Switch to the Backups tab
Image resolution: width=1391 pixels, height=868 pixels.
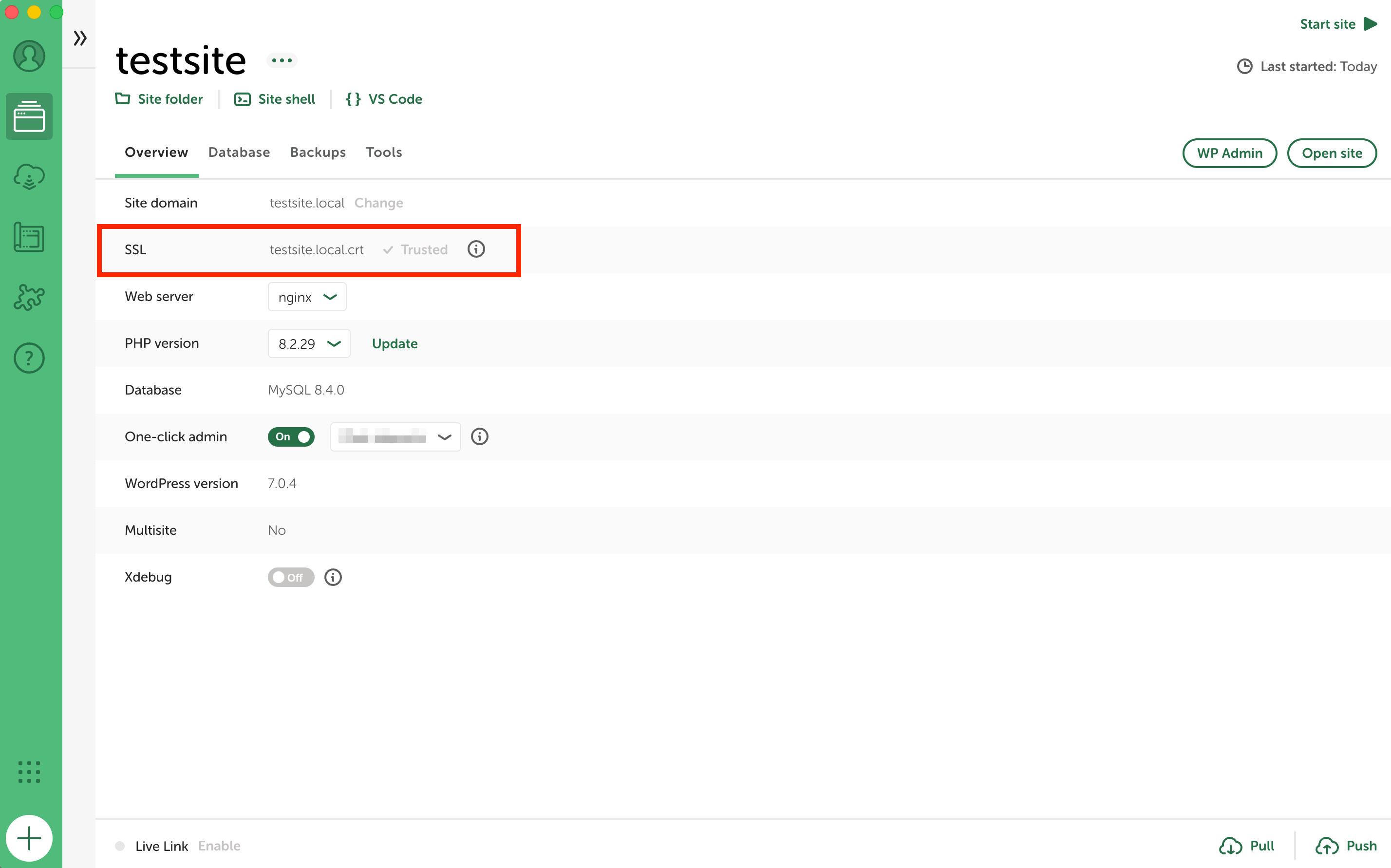tap(318, 152)
